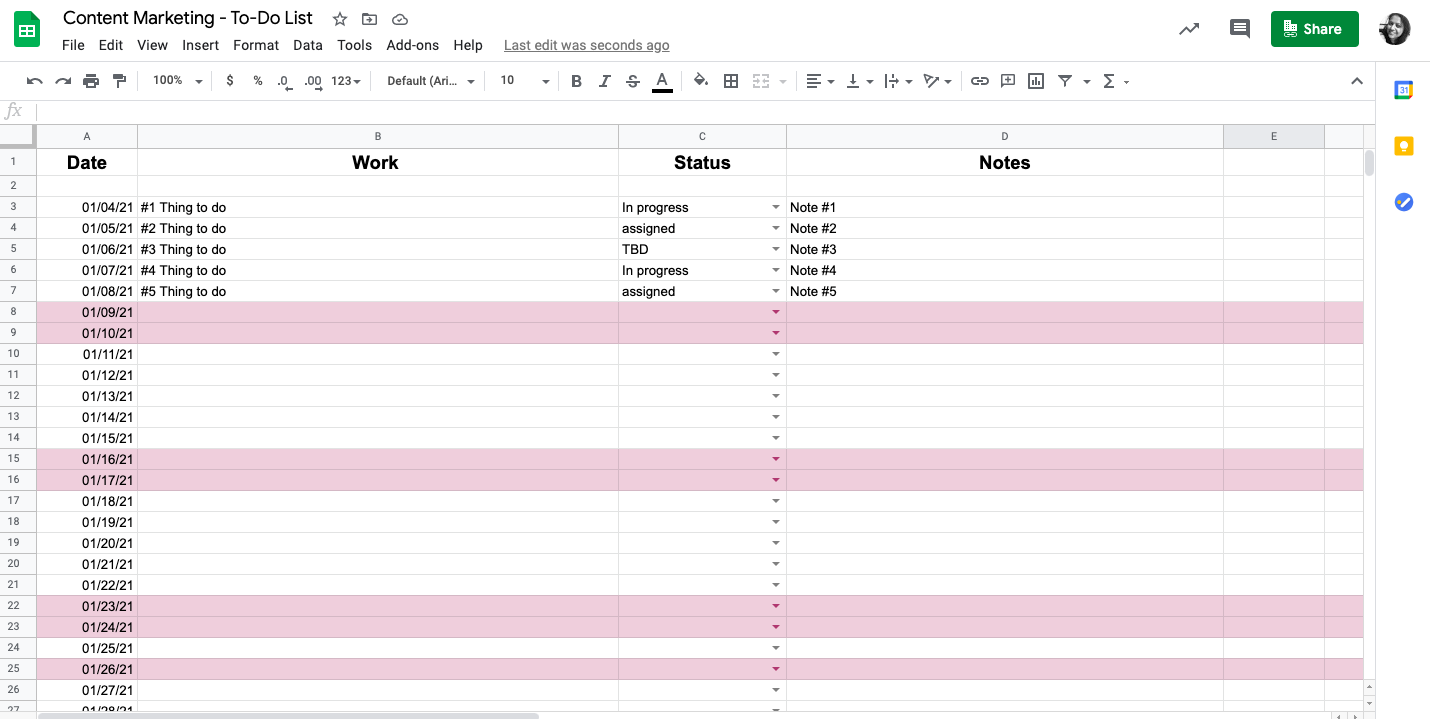This screenshot has width=1430, height=719.
Task: Open the Add-ons menu
Action: 412,45
